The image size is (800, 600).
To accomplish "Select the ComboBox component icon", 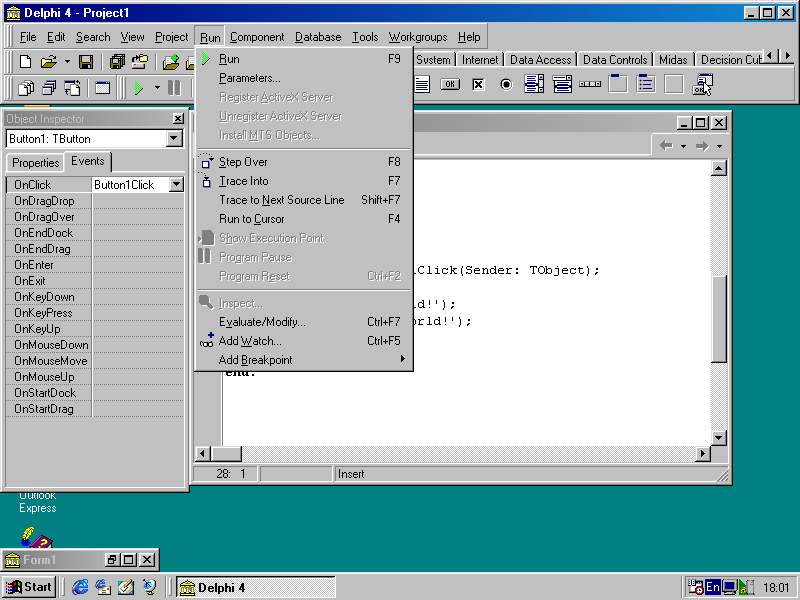I will point(562,84).
